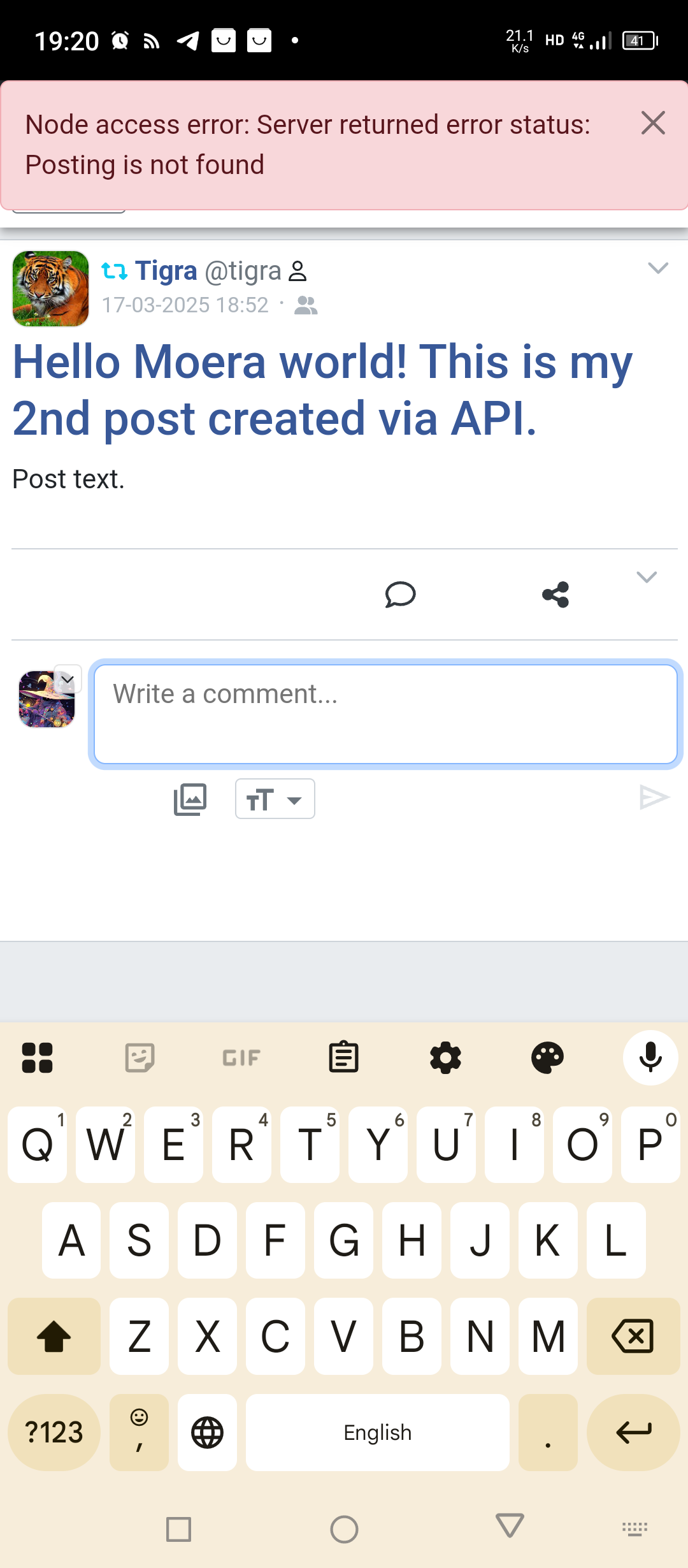Open the text formatting dropdown
The height and width of the screenshot is (1568, 688).
coord(275,799)
